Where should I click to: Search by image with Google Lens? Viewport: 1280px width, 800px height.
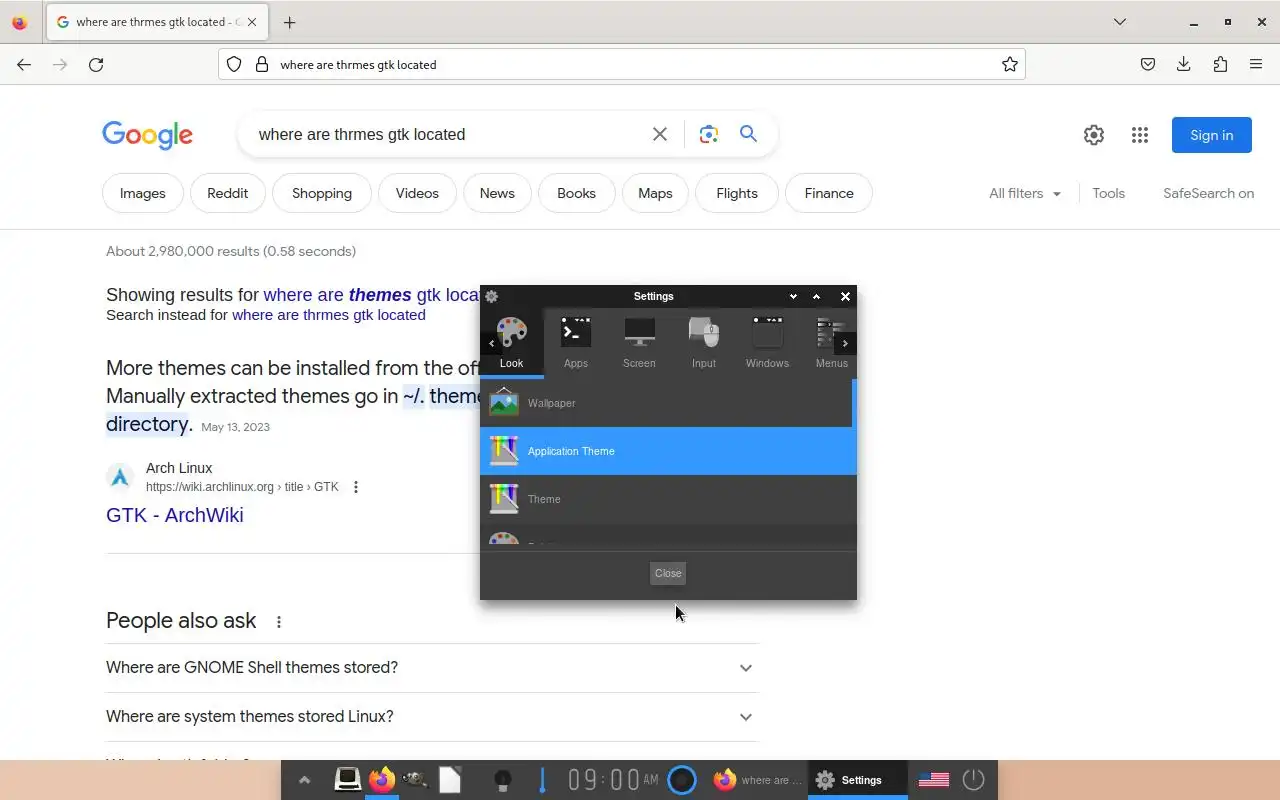[x=709, y=134]
